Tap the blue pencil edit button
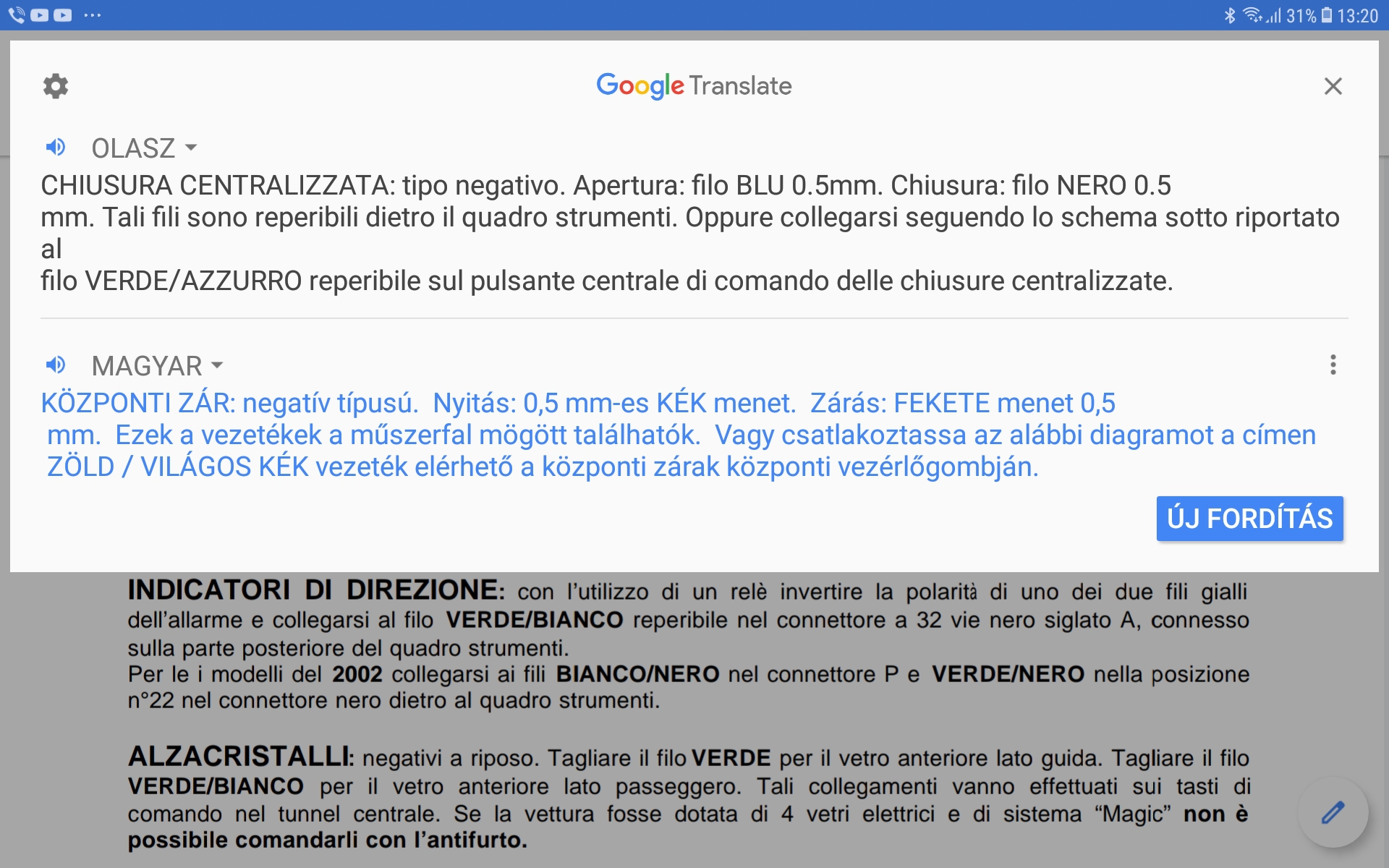Image resolution: width=1389 pixels, height=868 pixels. (x=1333, y=812)
